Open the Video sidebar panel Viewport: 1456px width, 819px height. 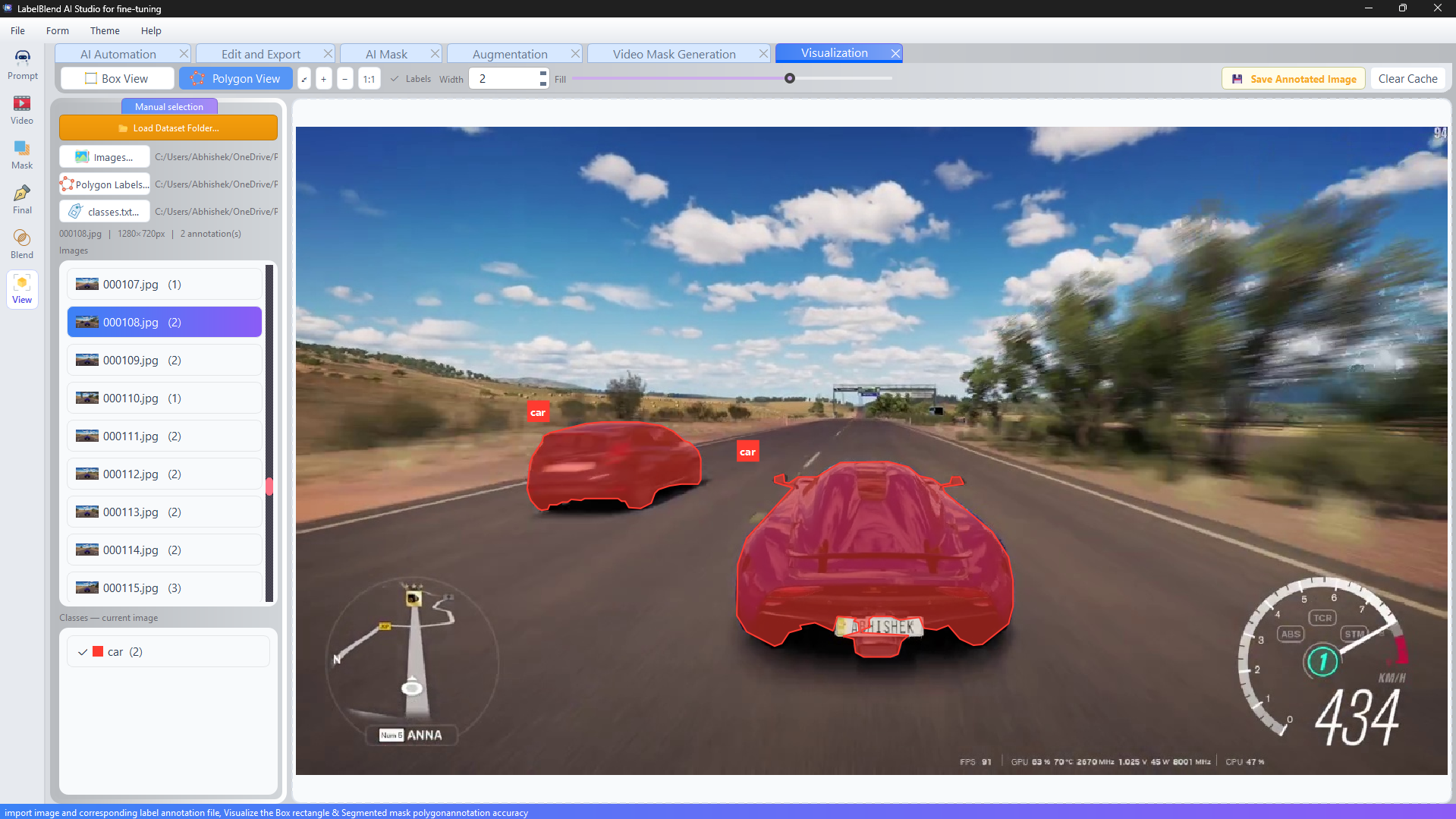(22, 109)
